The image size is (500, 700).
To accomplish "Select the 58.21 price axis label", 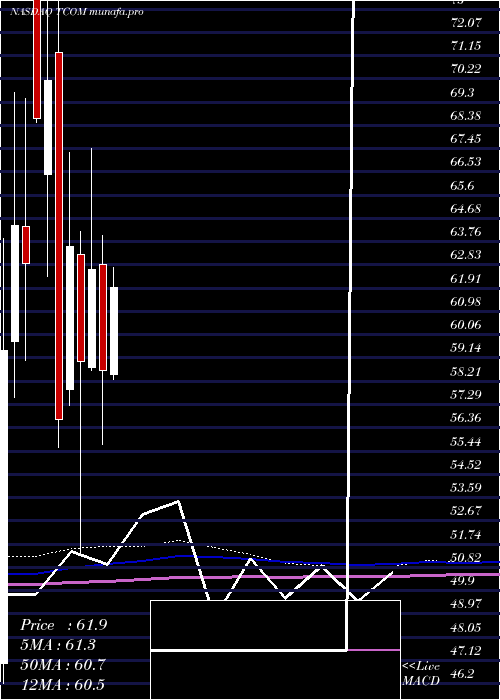I will coord(466,371).
